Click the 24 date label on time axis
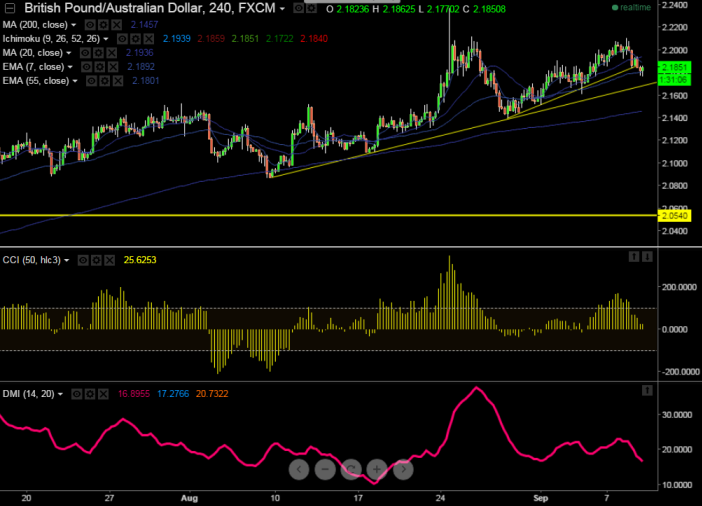702x506 pixels. [x=441, y=498]
